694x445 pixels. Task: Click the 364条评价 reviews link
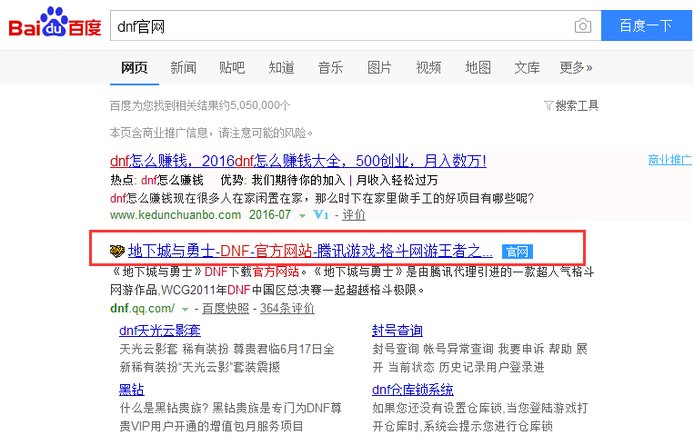click(x=293, y=309)
